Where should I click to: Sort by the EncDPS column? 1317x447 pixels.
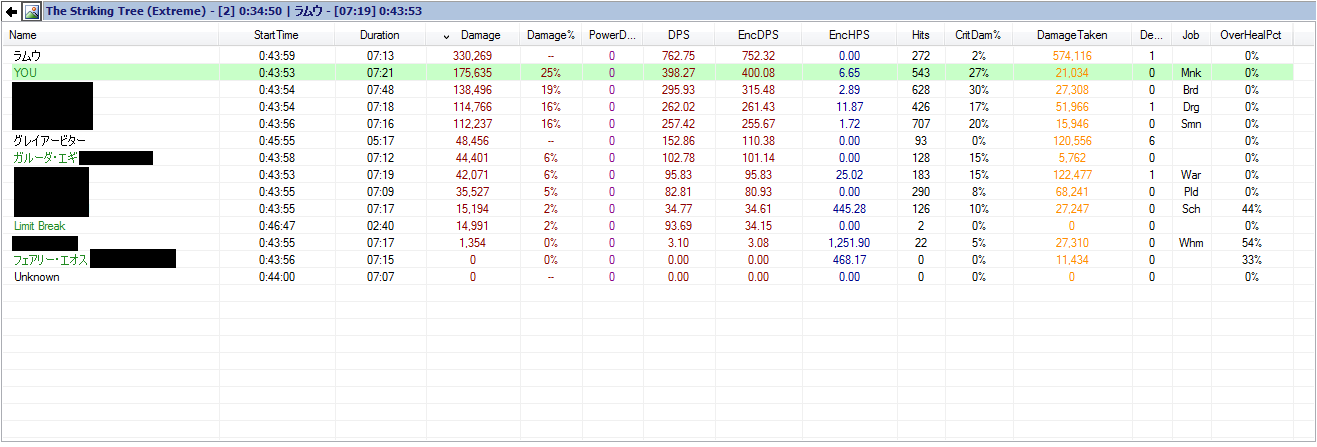point(757,35)
